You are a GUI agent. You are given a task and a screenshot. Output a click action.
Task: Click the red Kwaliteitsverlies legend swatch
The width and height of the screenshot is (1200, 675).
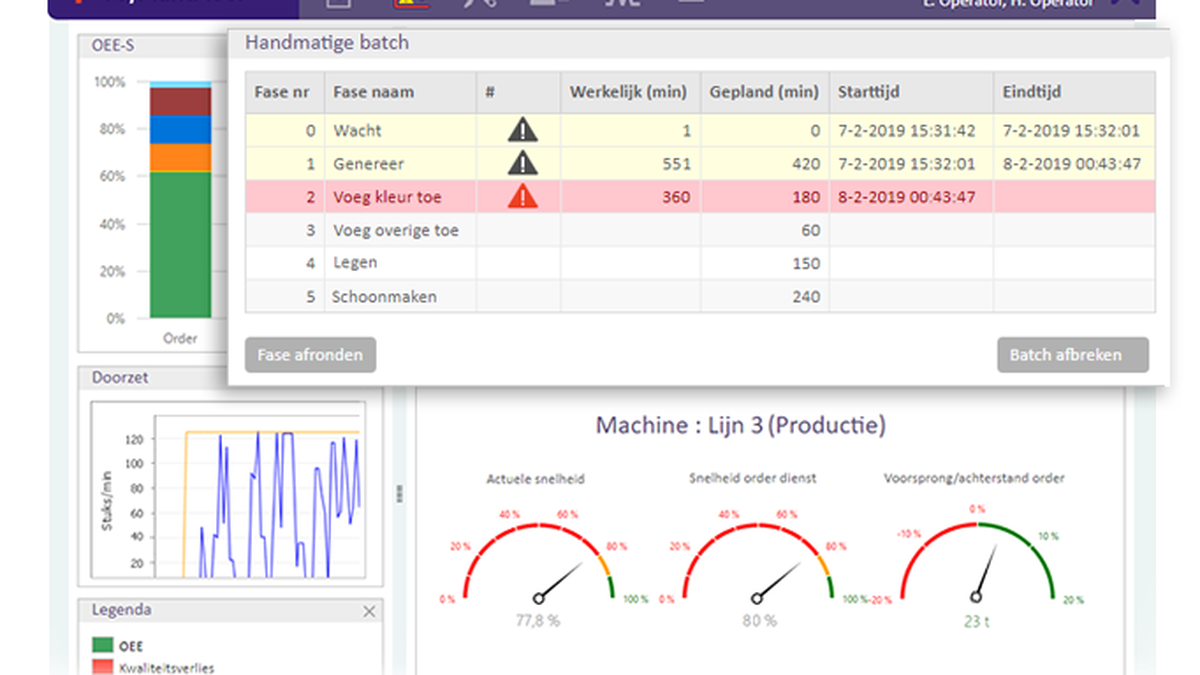(102, 667)
